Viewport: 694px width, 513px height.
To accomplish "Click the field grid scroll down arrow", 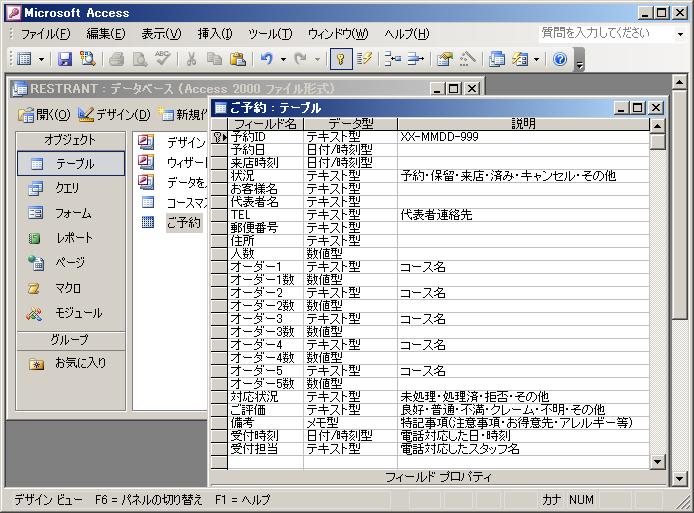I will [657, 463].
